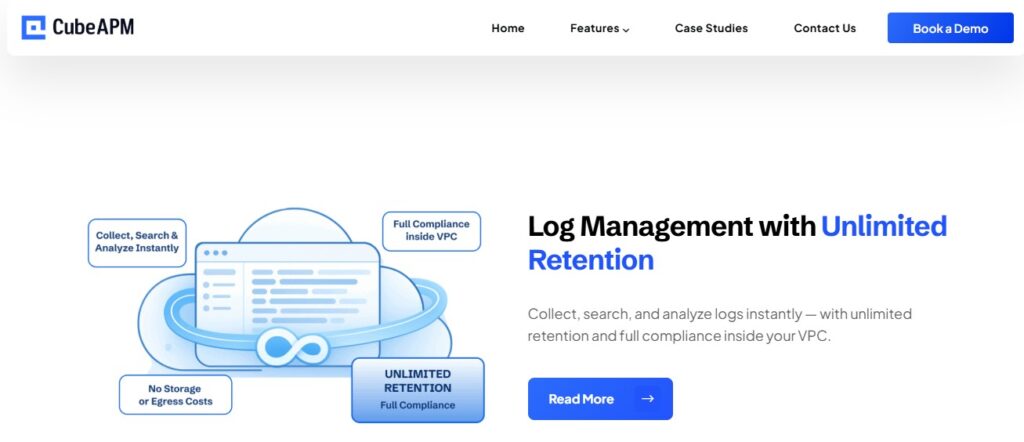Viewport: 1024px width, 442px height.
Task: Click the three window dots in log illustration
Action: [x=215, y=253]
